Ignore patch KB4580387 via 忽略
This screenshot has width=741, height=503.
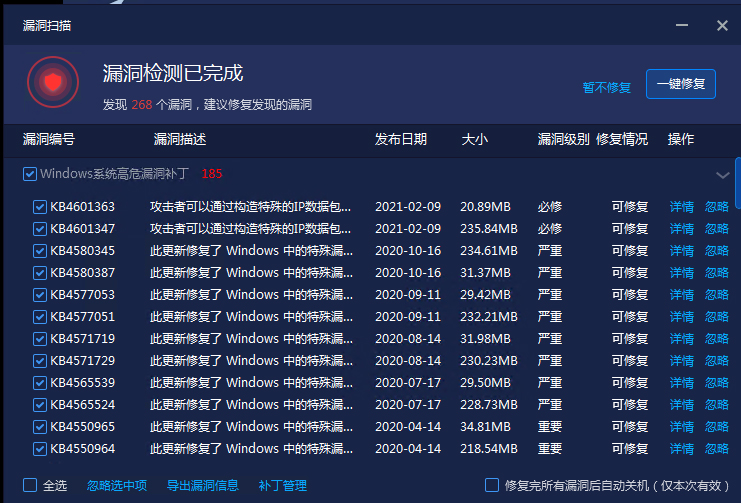(x=717, y=273)
